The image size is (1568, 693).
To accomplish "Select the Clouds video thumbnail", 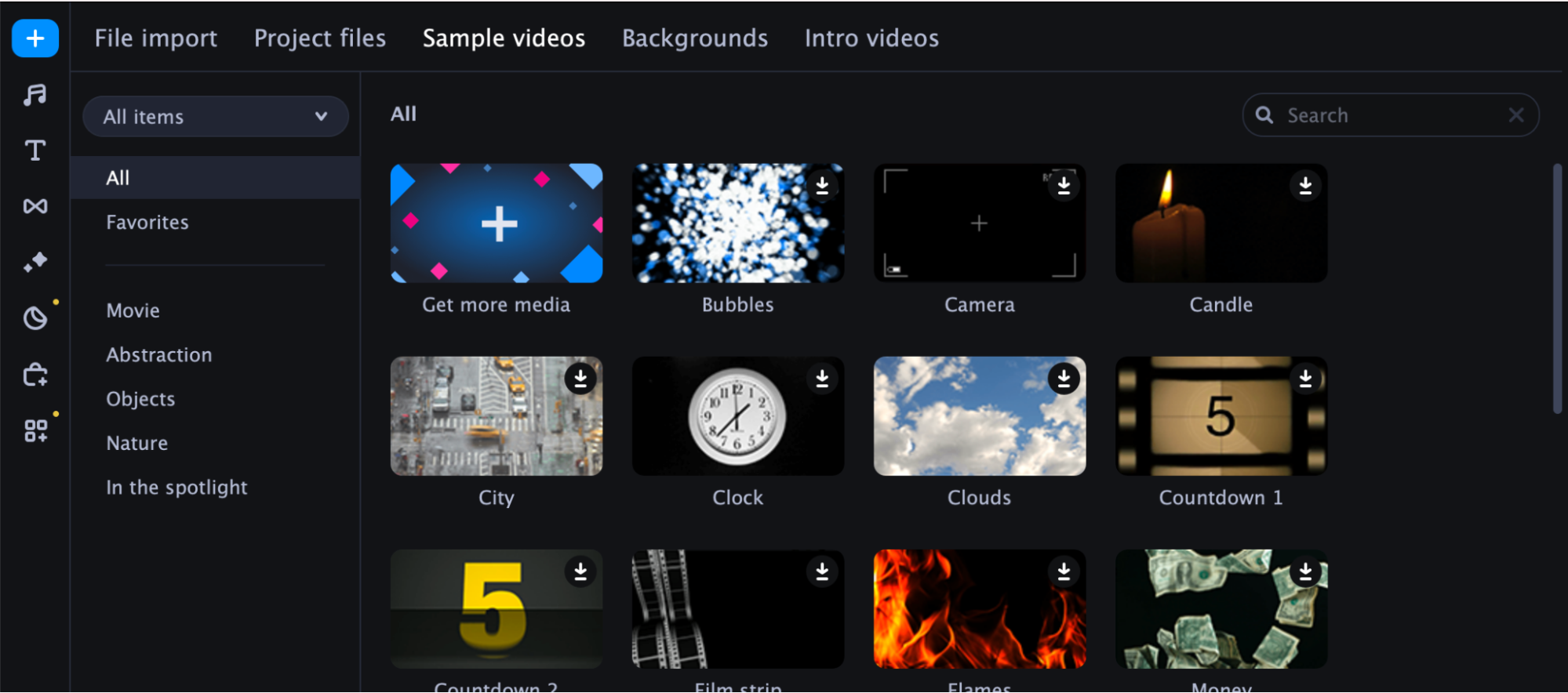I will pos(980,416).
